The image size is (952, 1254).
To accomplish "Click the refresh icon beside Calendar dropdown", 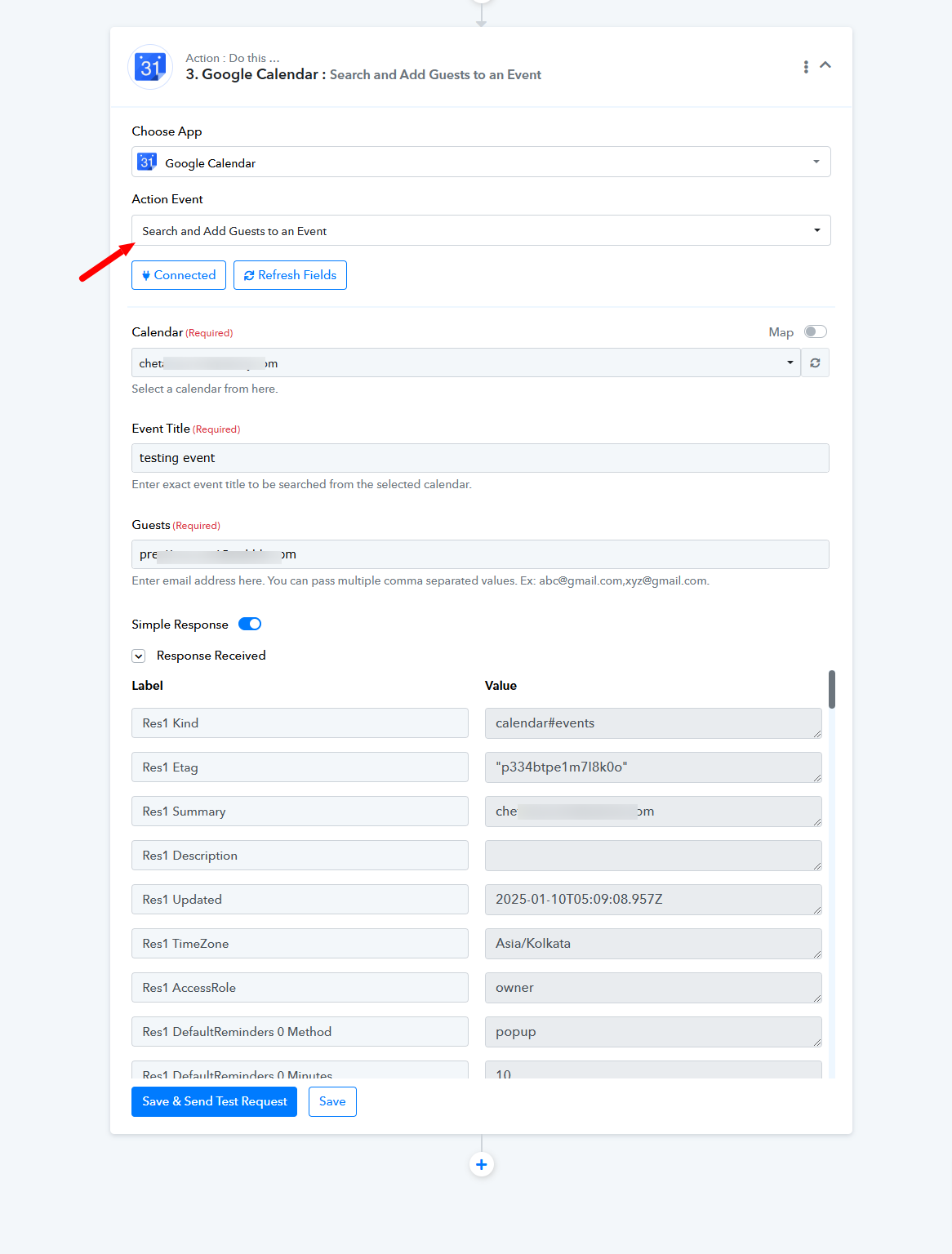I will pyautogui.click(x=815, y=362).
